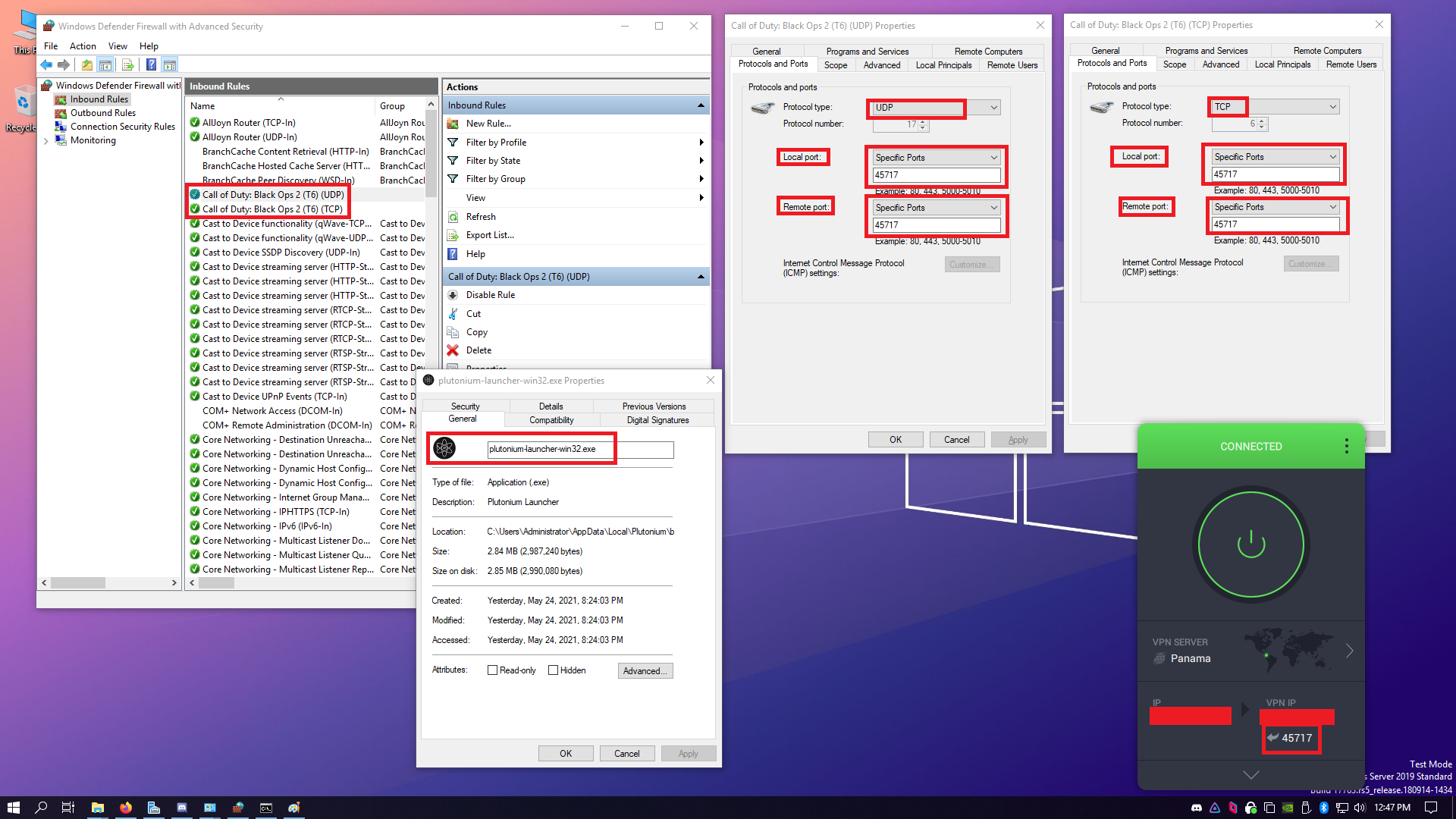Click Export List toolbar icon
1456x819 pixels.
tap(127, 65)
